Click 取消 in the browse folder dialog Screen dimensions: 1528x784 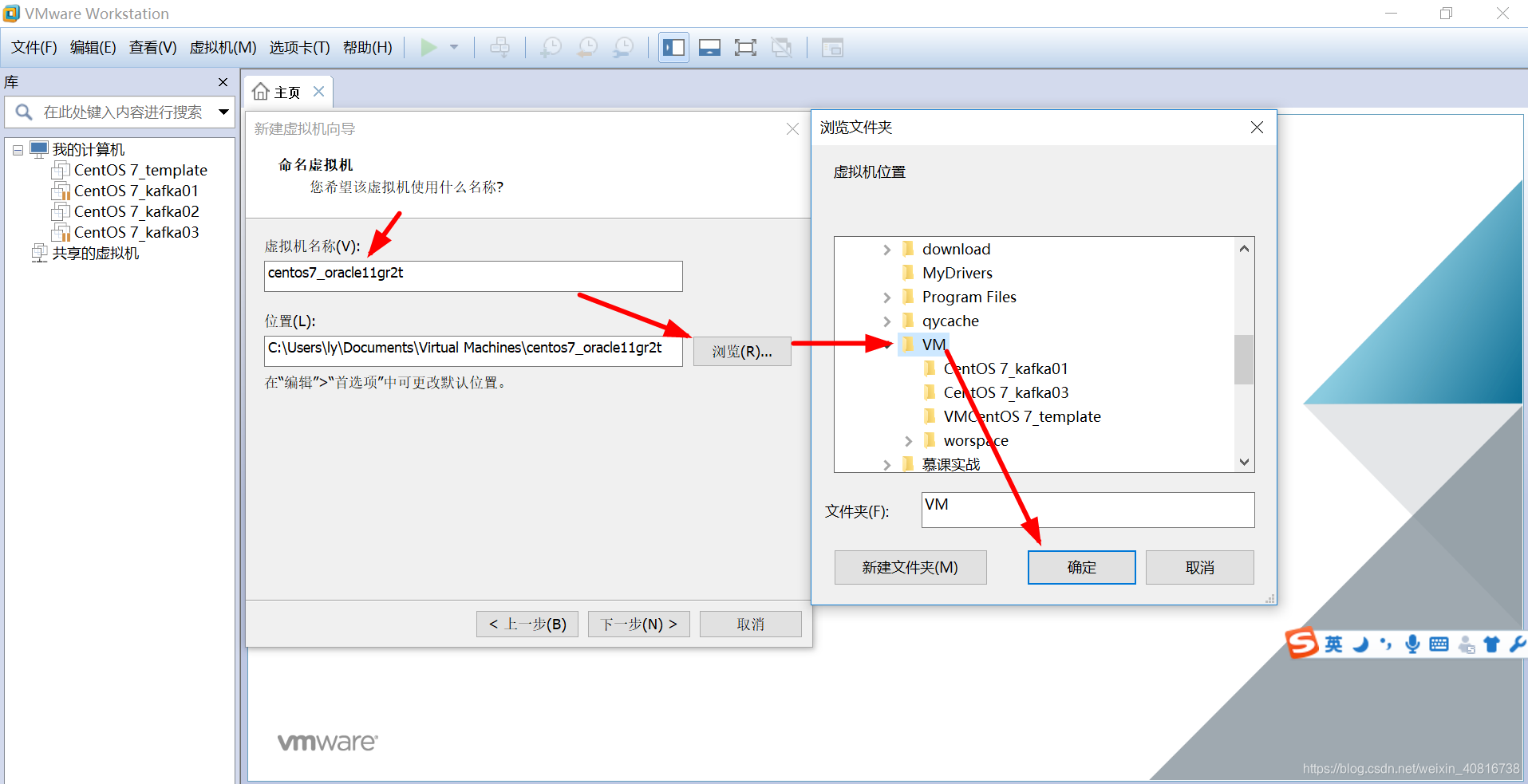pyautogui.click(x=1199, y=567)
